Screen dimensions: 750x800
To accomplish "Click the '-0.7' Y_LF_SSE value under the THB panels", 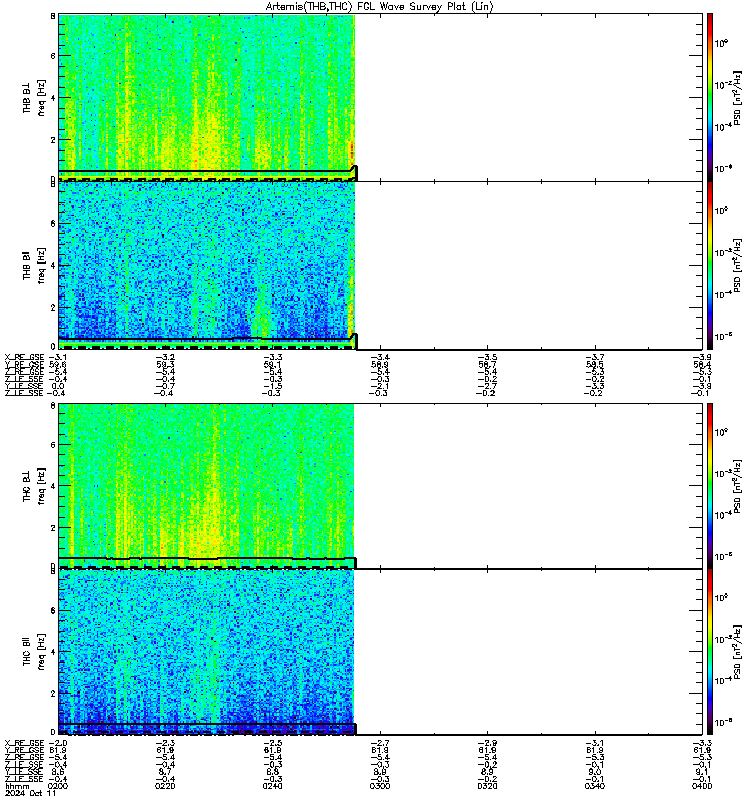I will 165,386.
